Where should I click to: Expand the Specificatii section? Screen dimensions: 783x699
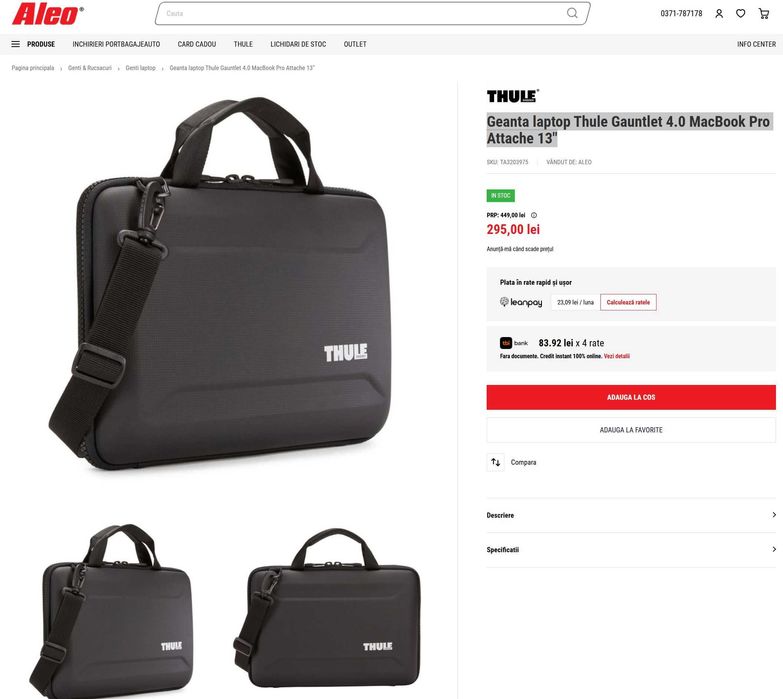631,550
